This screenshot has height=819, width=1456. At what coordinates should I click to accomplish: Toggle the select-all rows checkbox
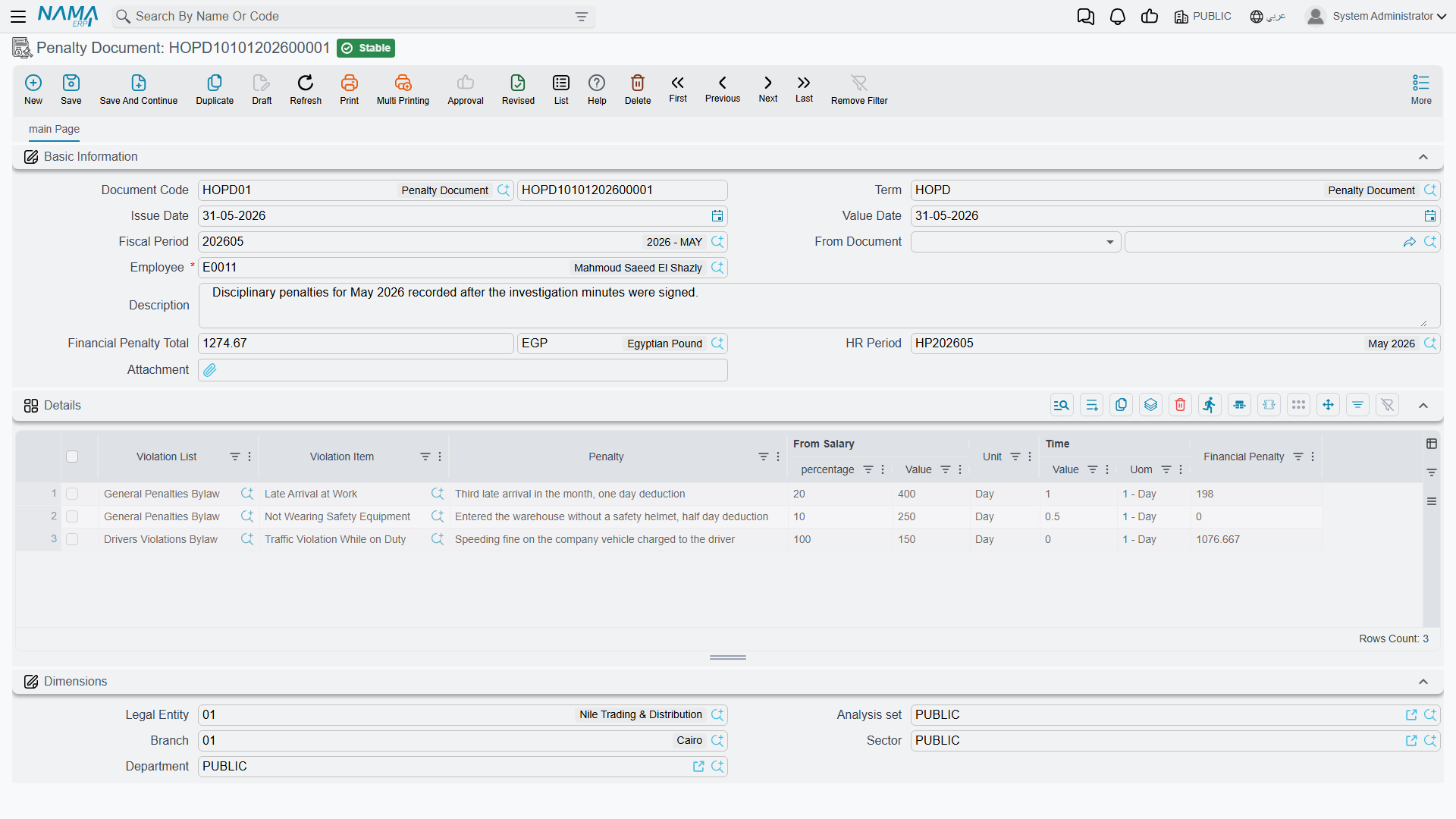[72, 457]
